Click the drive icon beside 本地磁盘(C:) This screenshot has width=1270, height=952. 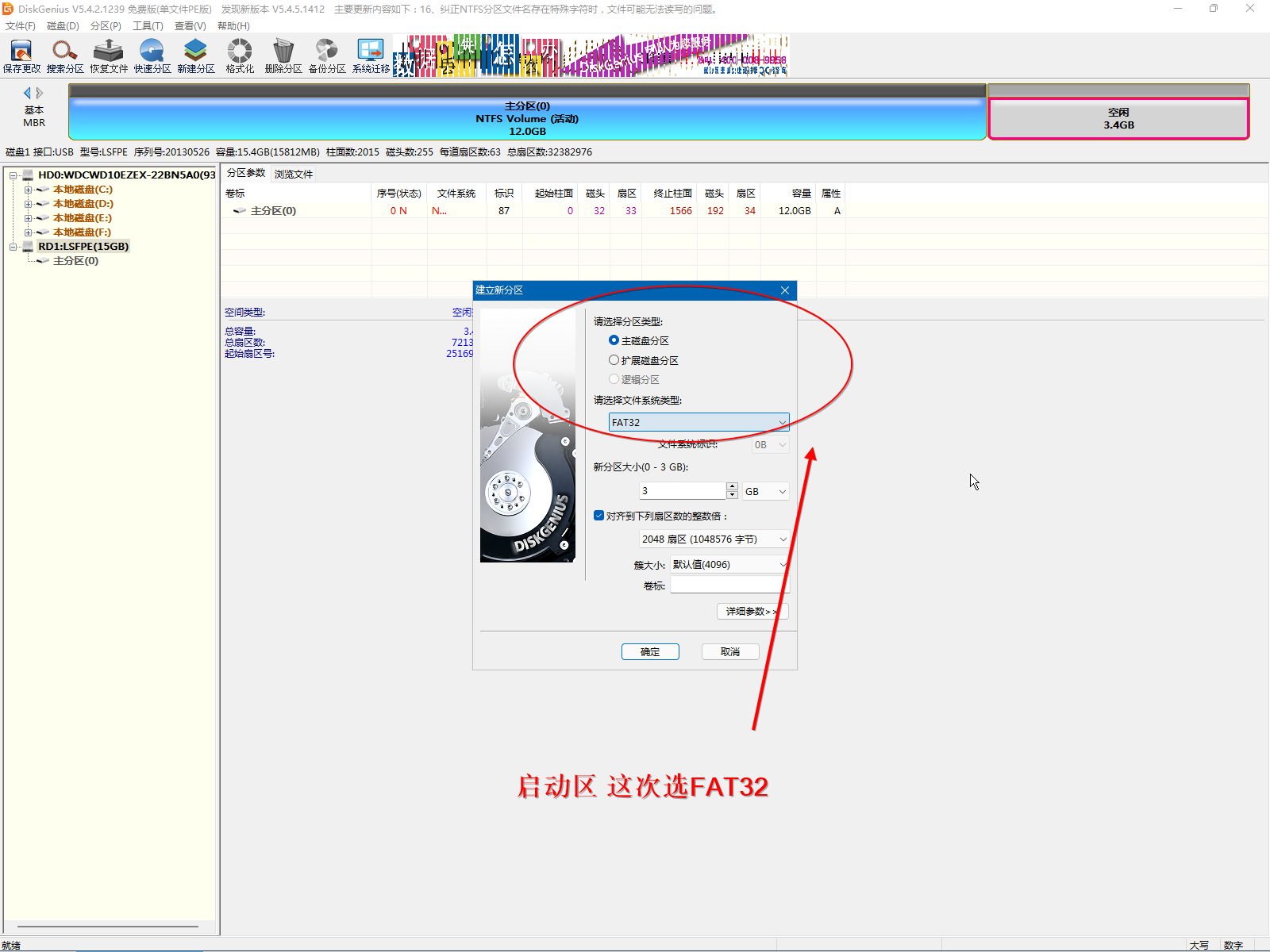[x=43, y=190]
